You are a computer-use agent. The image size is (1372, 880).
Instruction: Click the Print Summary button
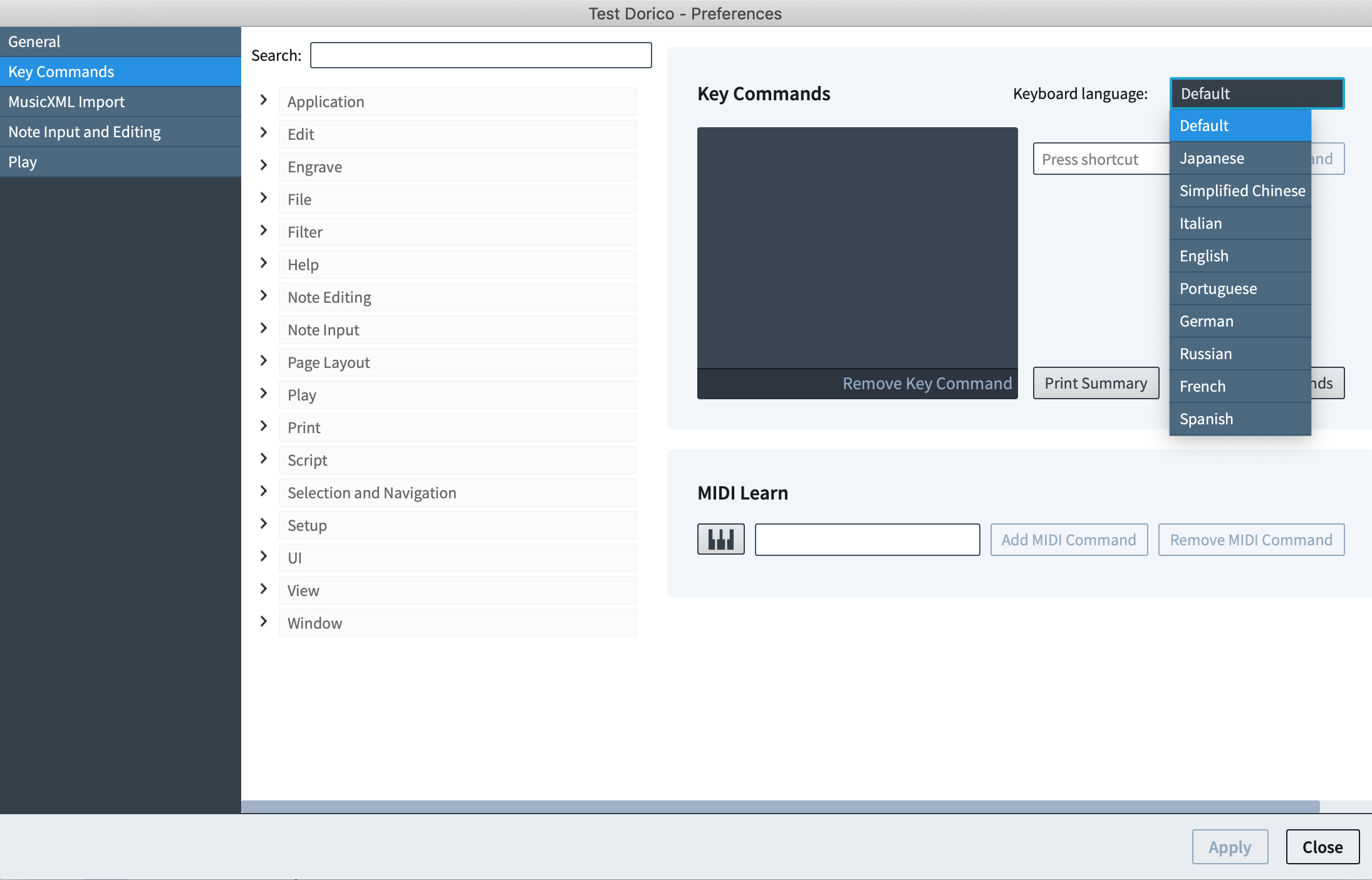[1096, 383]
